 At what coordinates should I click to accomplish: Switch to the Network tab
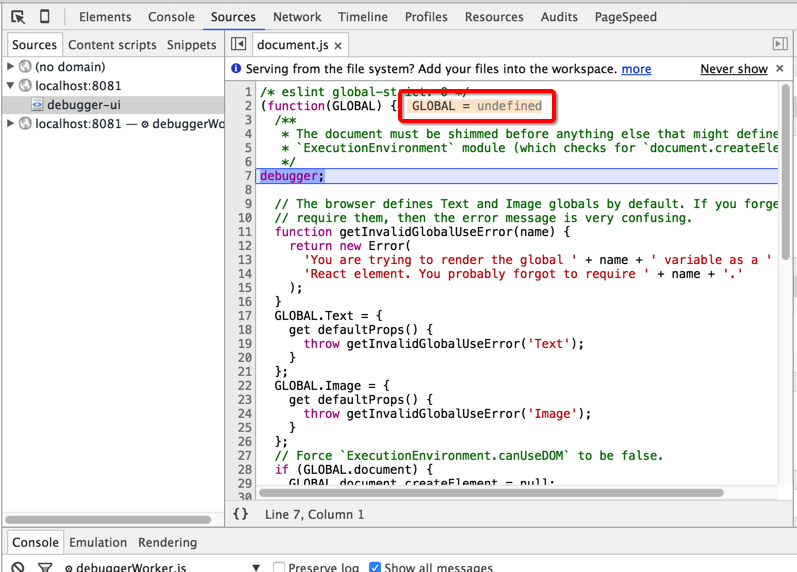[297, 17]
